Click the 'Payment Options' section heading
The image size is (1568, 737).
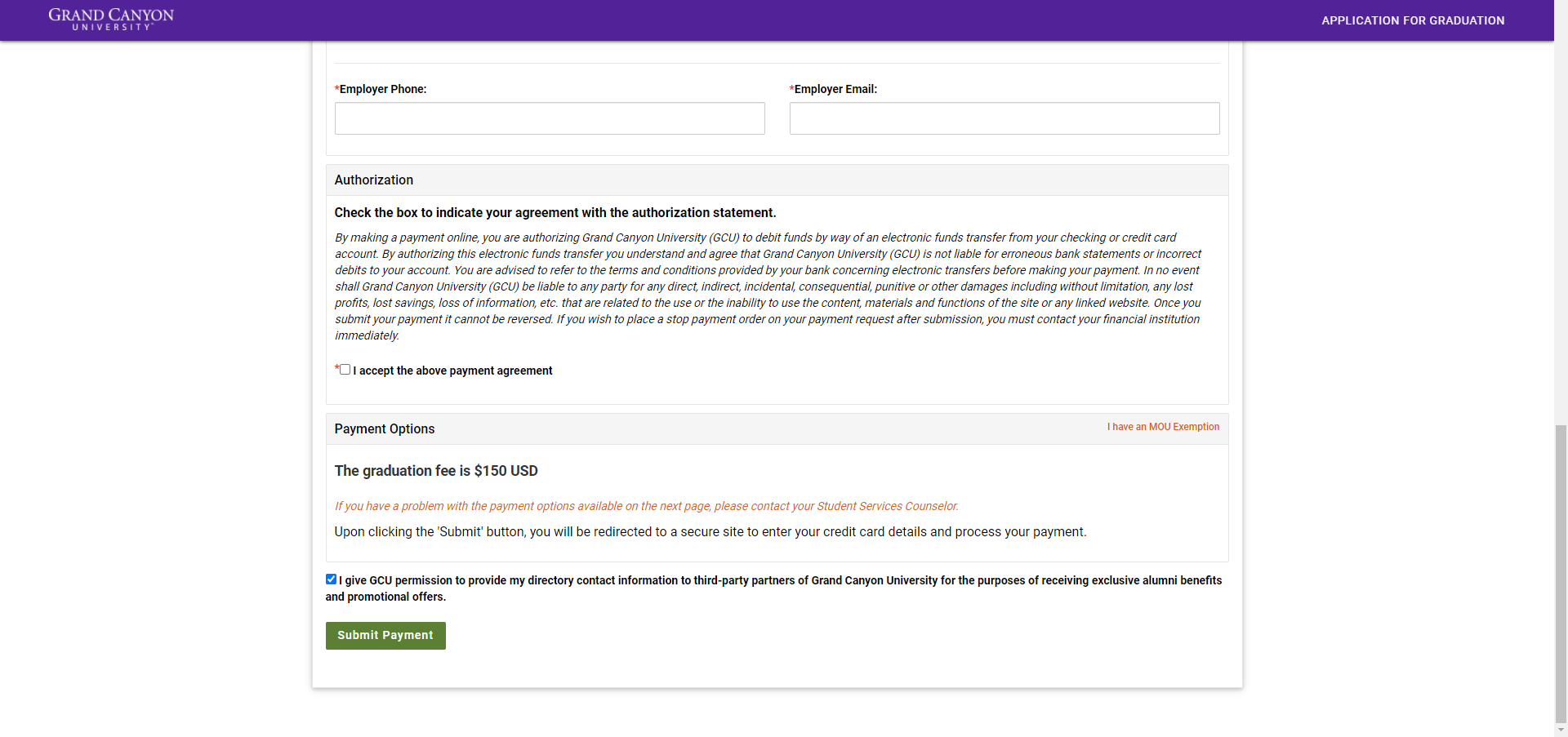[385, 429]
